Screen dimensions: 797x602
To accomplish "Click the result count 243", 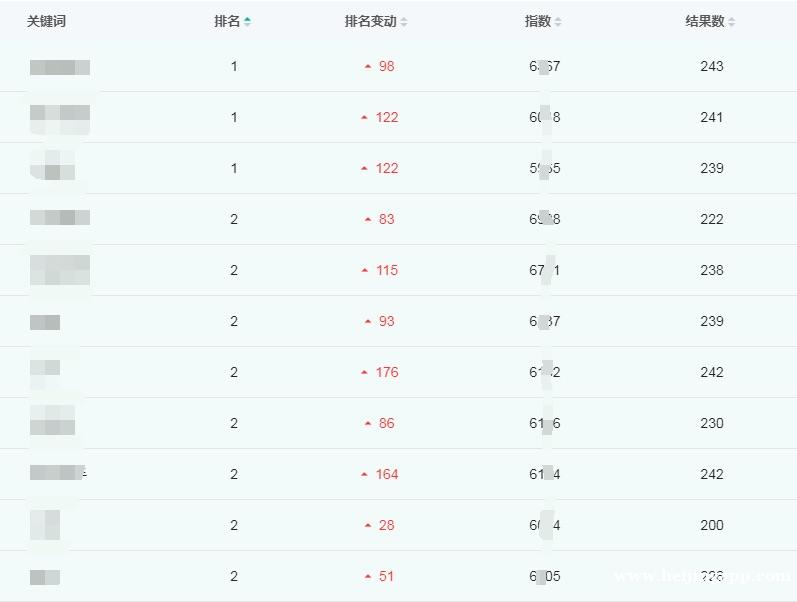I will pos(712,66).
